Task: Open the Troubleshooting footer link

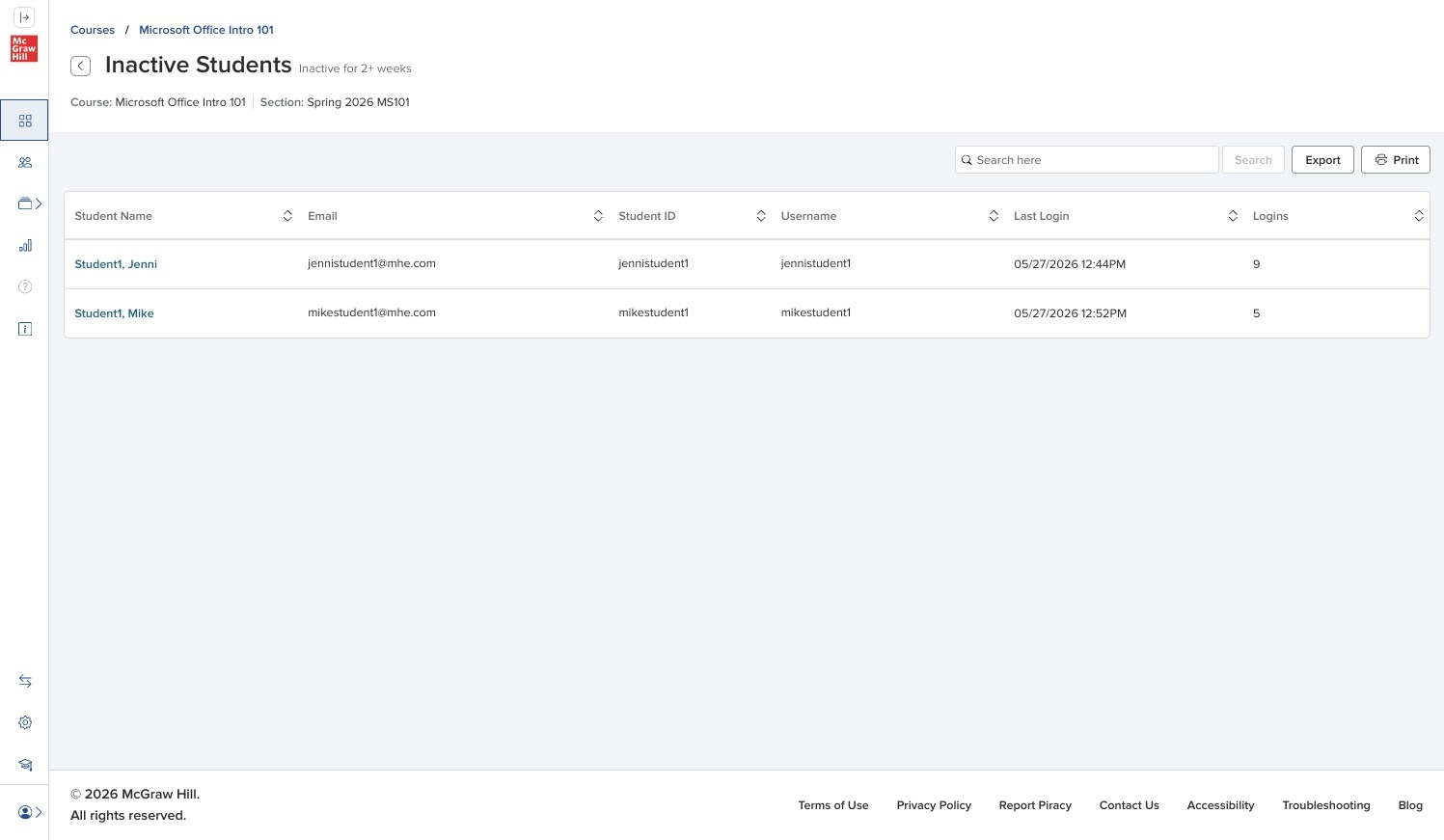Action: [x=1326, y=805]
